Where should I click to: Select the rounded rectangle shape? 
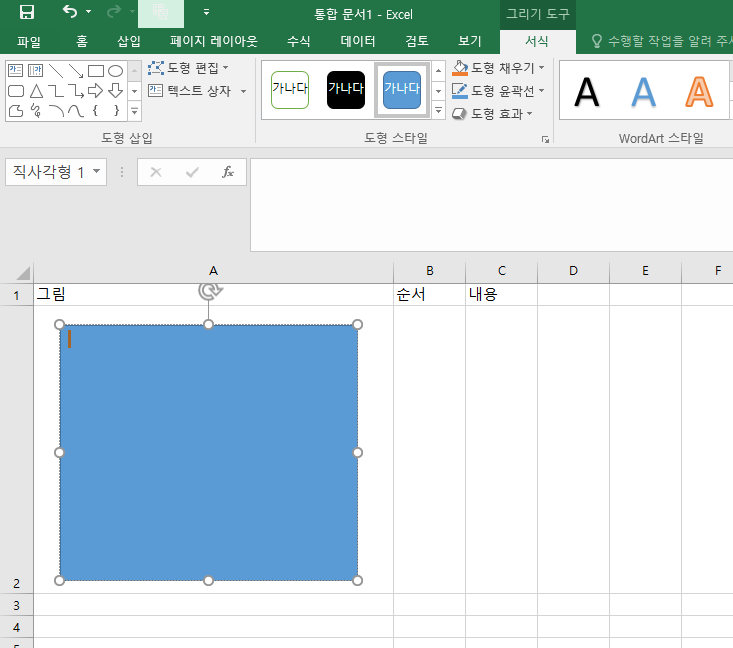point(16,91)
